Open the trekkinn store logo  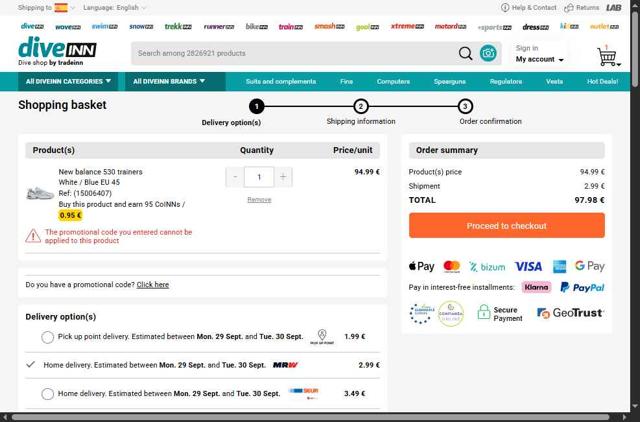[178, 27]
